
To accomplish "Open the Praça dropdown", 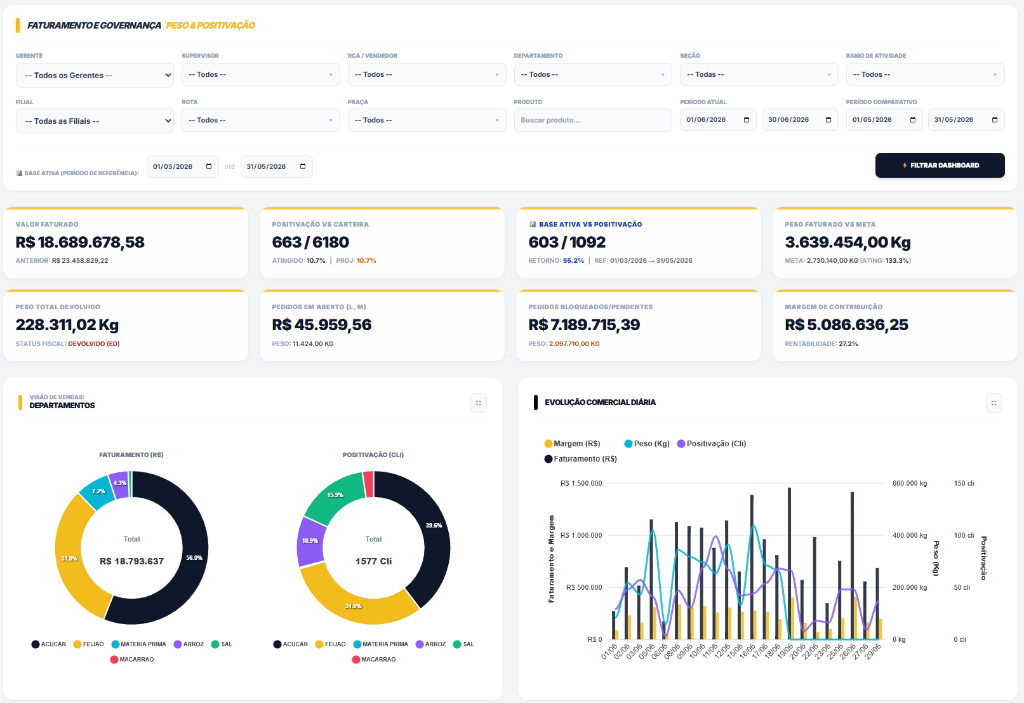I will (x=427, y=120).
